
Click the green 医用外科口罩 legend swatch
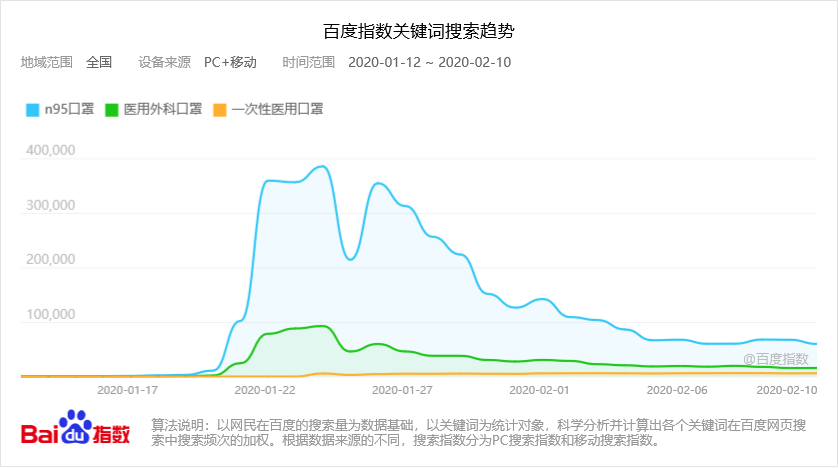(112, 110)
